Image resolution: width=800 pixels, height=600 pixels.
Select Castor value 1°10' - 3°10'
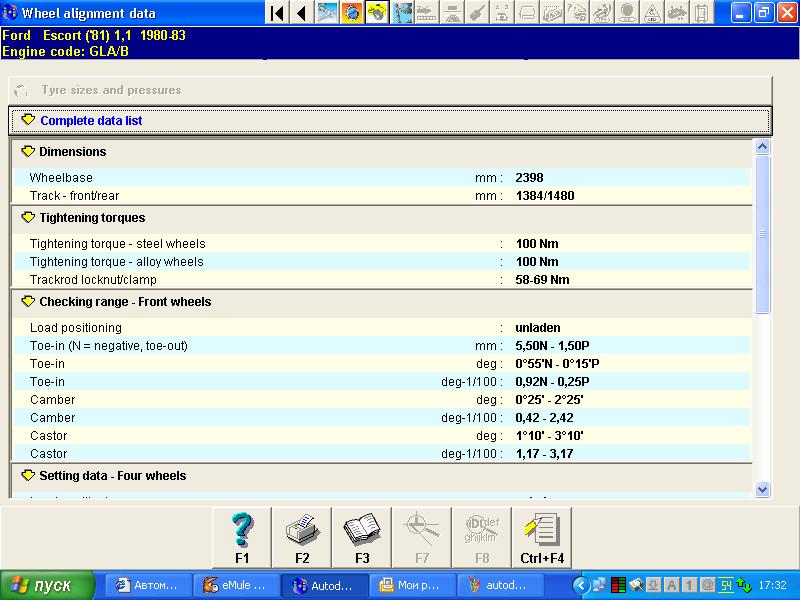coord(549,436)
